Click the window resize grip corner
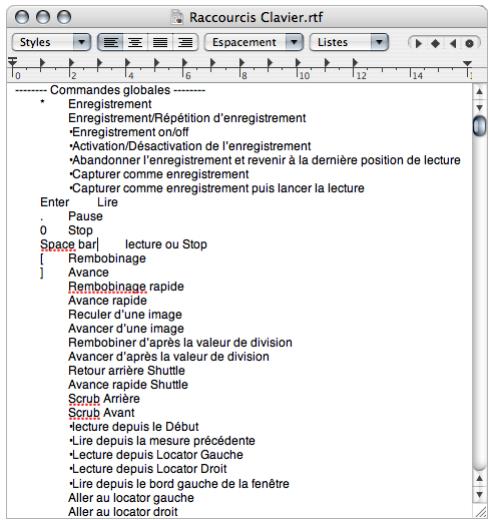 click(480, 511)
